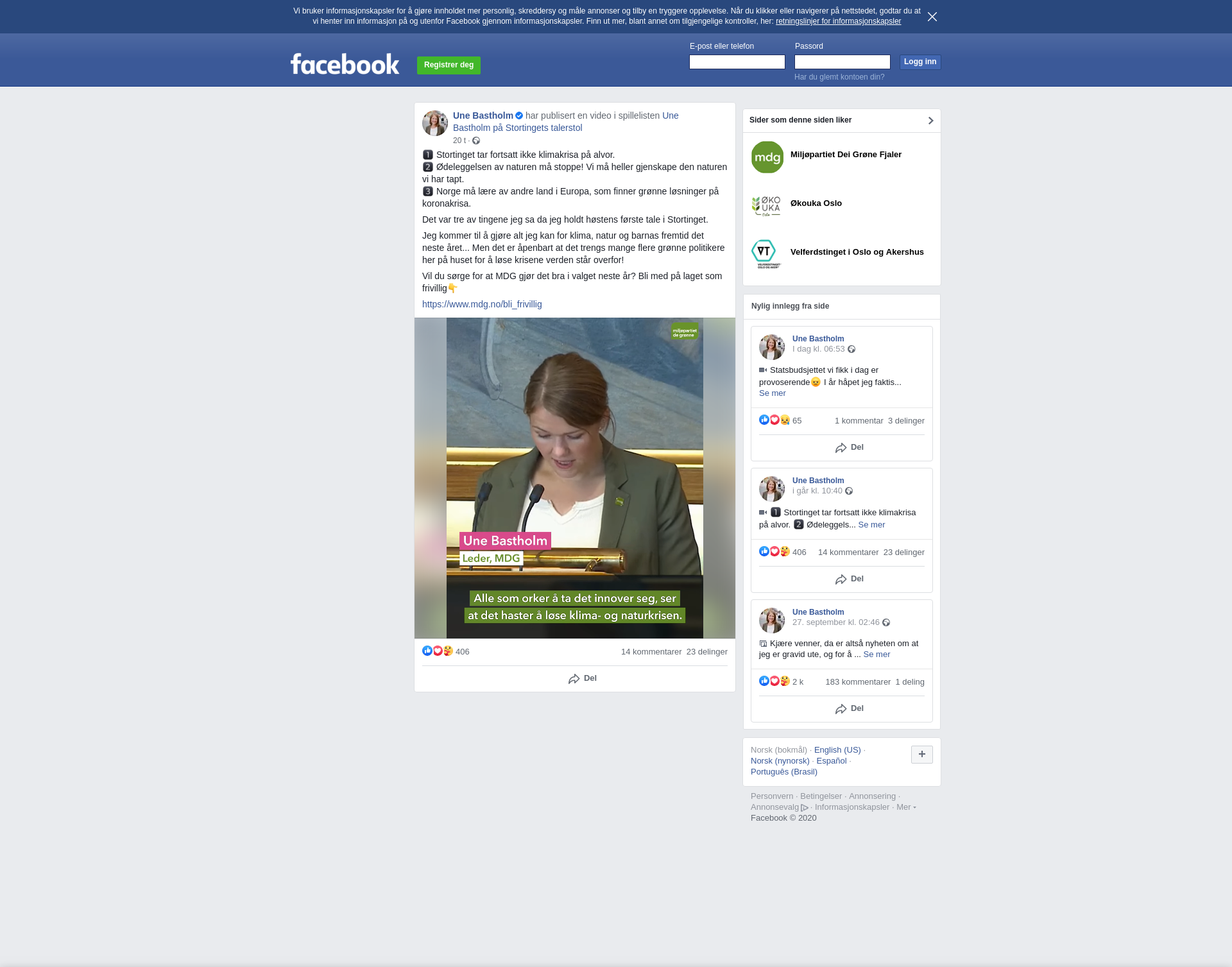Click avatar on the 27. september post

(772, 620)
